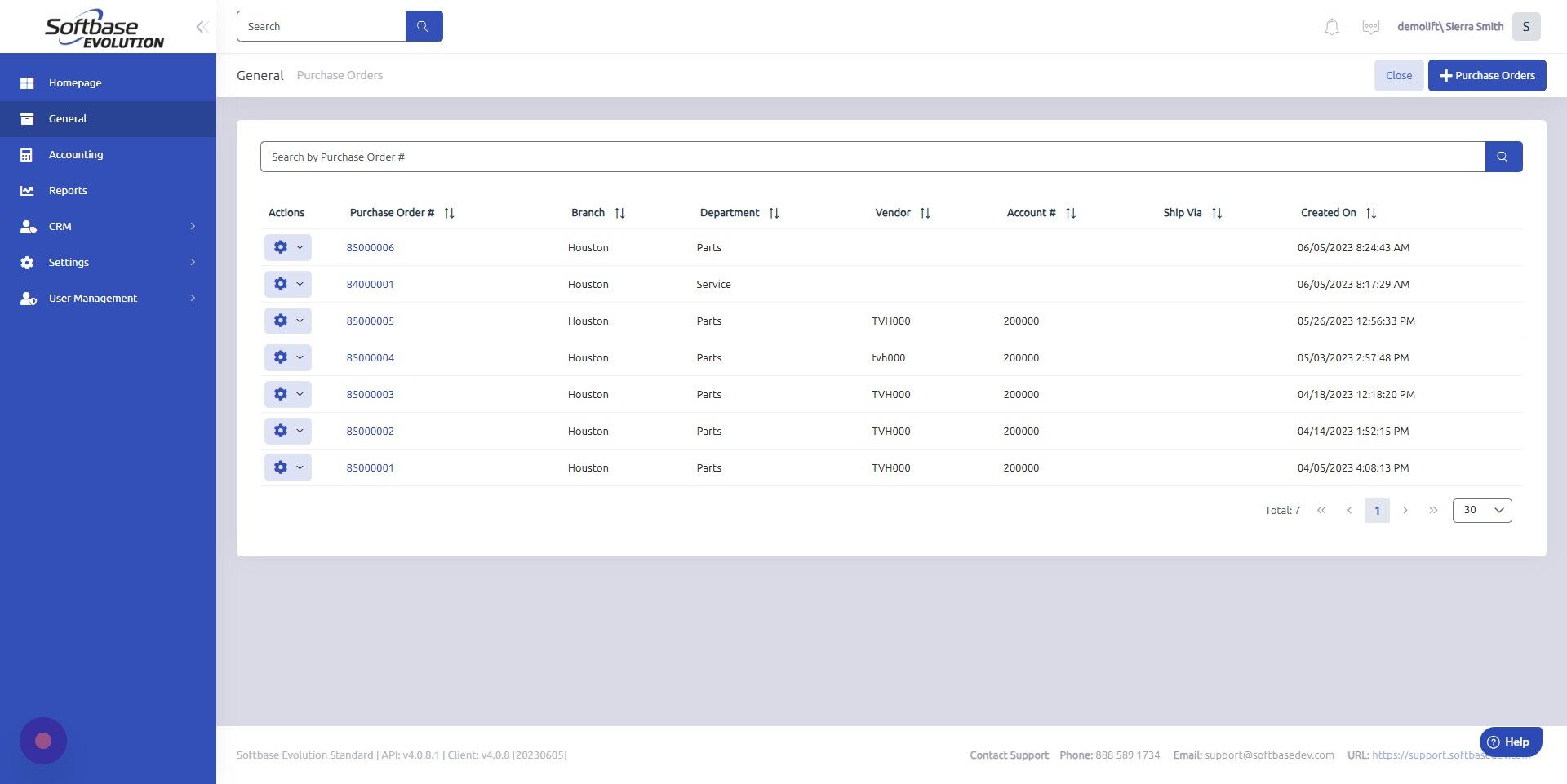
Task: Focus the top Search input field
Action: [x=321, y=26]
